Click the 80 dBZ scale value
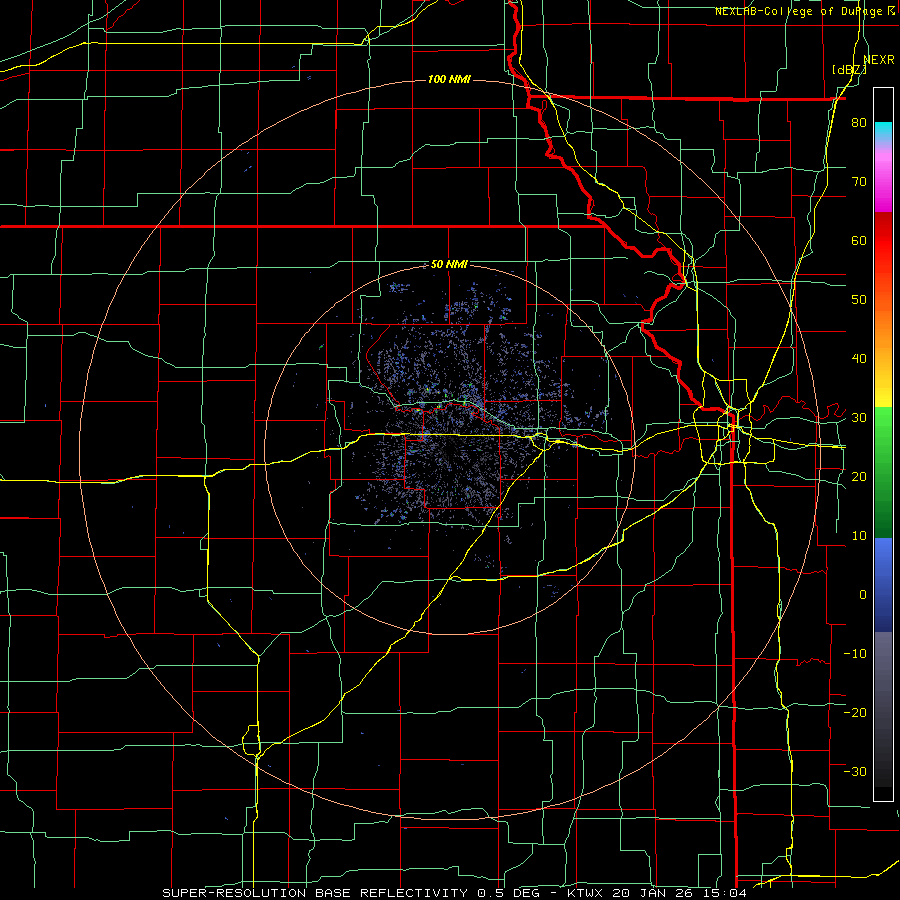 click(x=859, y=123)
